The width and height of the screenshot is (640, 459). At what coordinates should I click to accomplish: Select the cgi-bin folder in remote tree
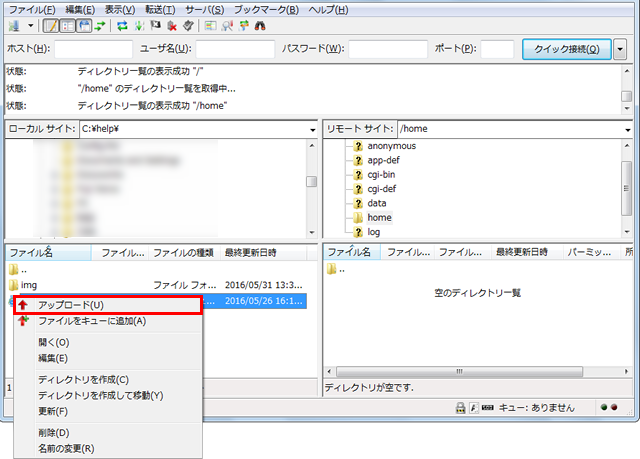(381, 175)
